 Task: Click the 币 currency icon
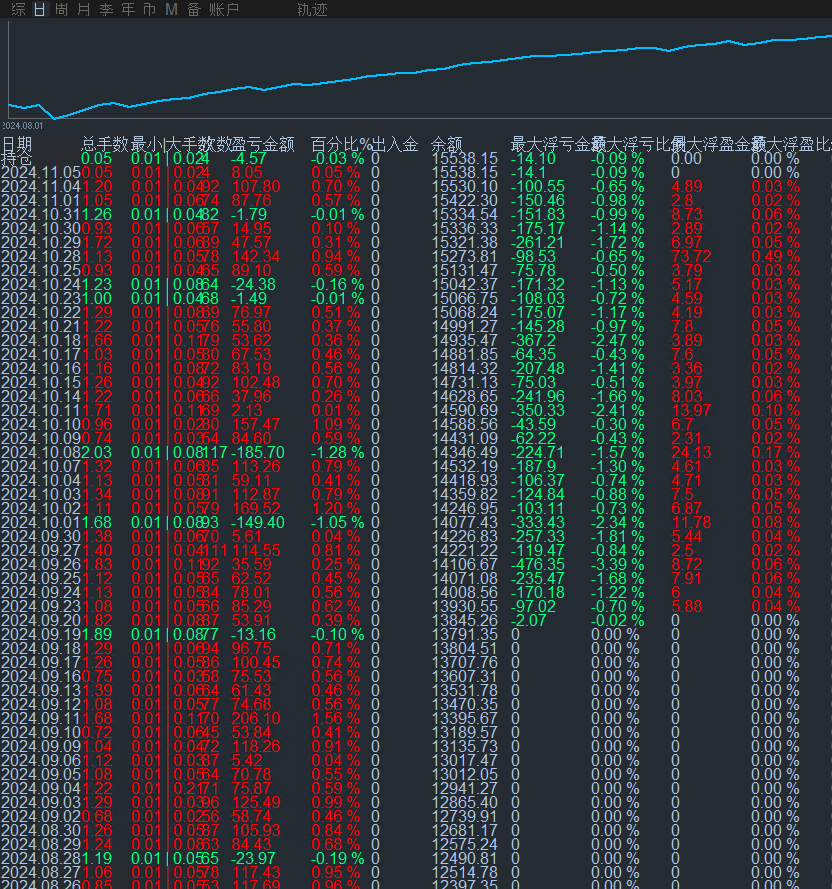tap(149, 9)
